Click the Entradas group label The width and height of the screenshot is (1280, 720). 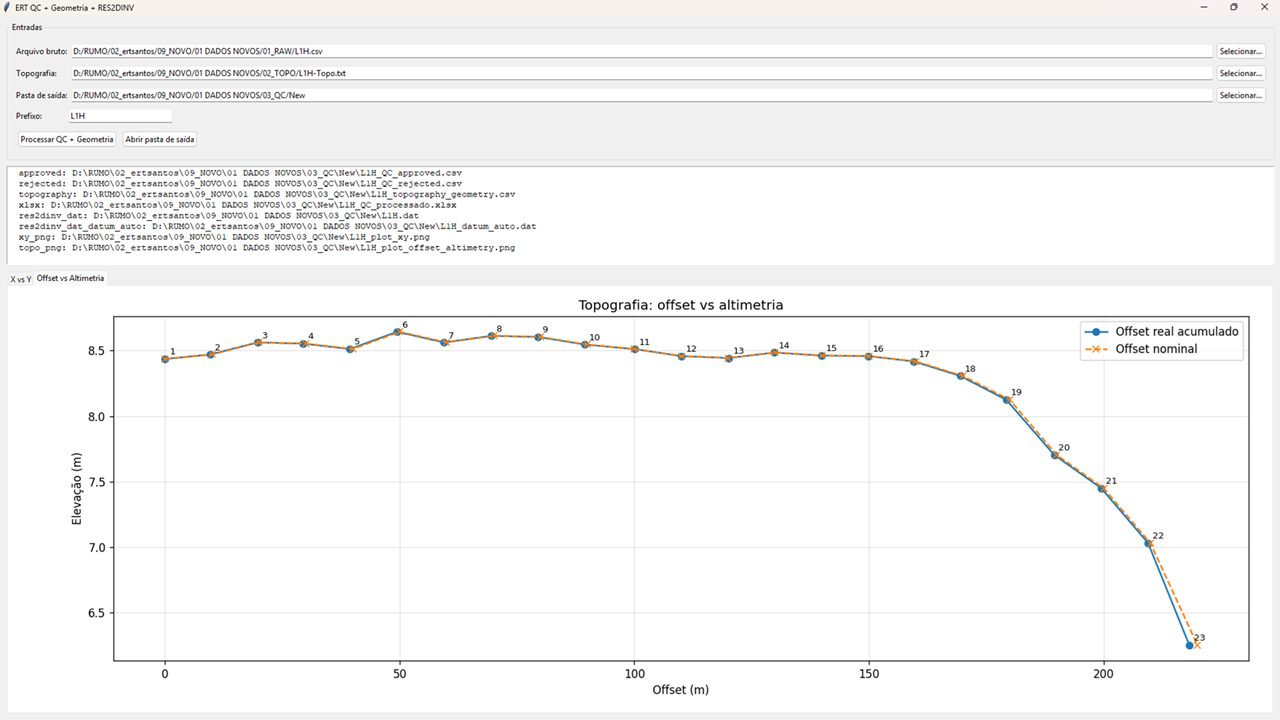click(27, 27)
